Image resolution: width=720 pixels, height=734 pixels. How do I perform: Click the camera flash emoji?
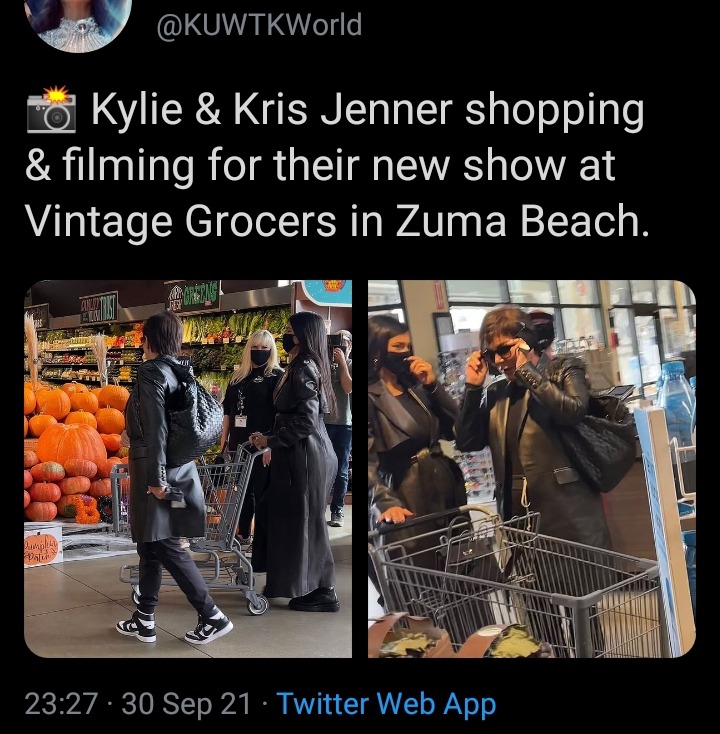51,110
